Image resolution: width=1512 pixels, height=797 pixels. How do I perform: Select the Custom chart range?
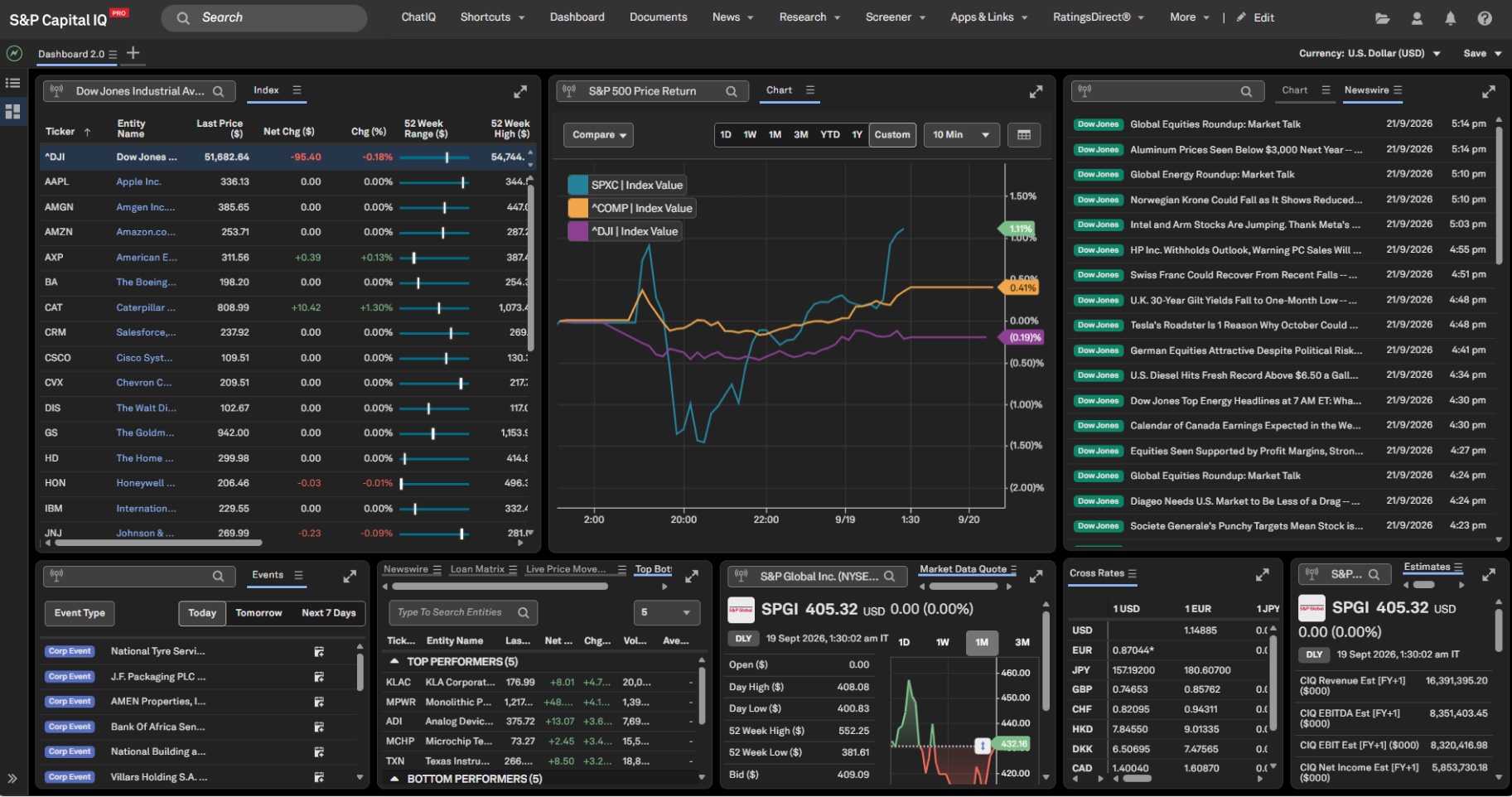coord(892,135)
